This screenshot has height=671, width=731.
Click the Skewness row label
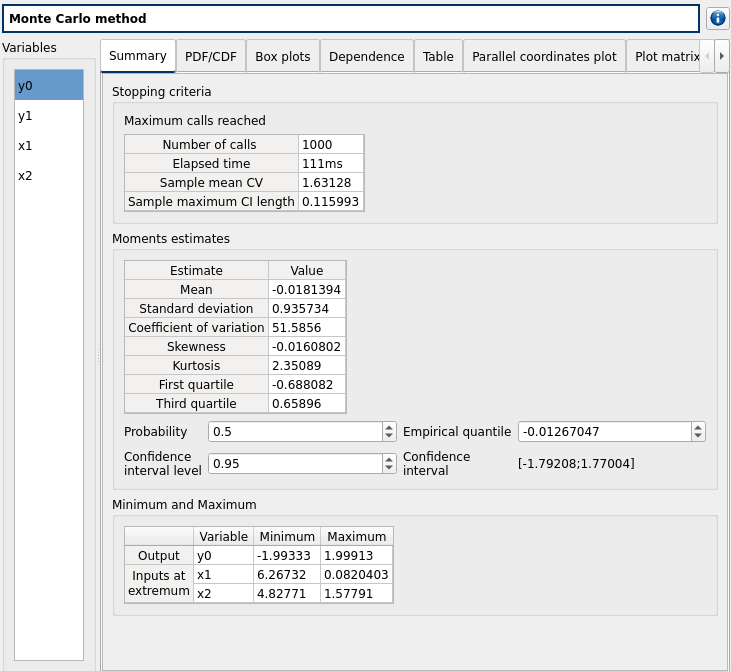point(196,346)
